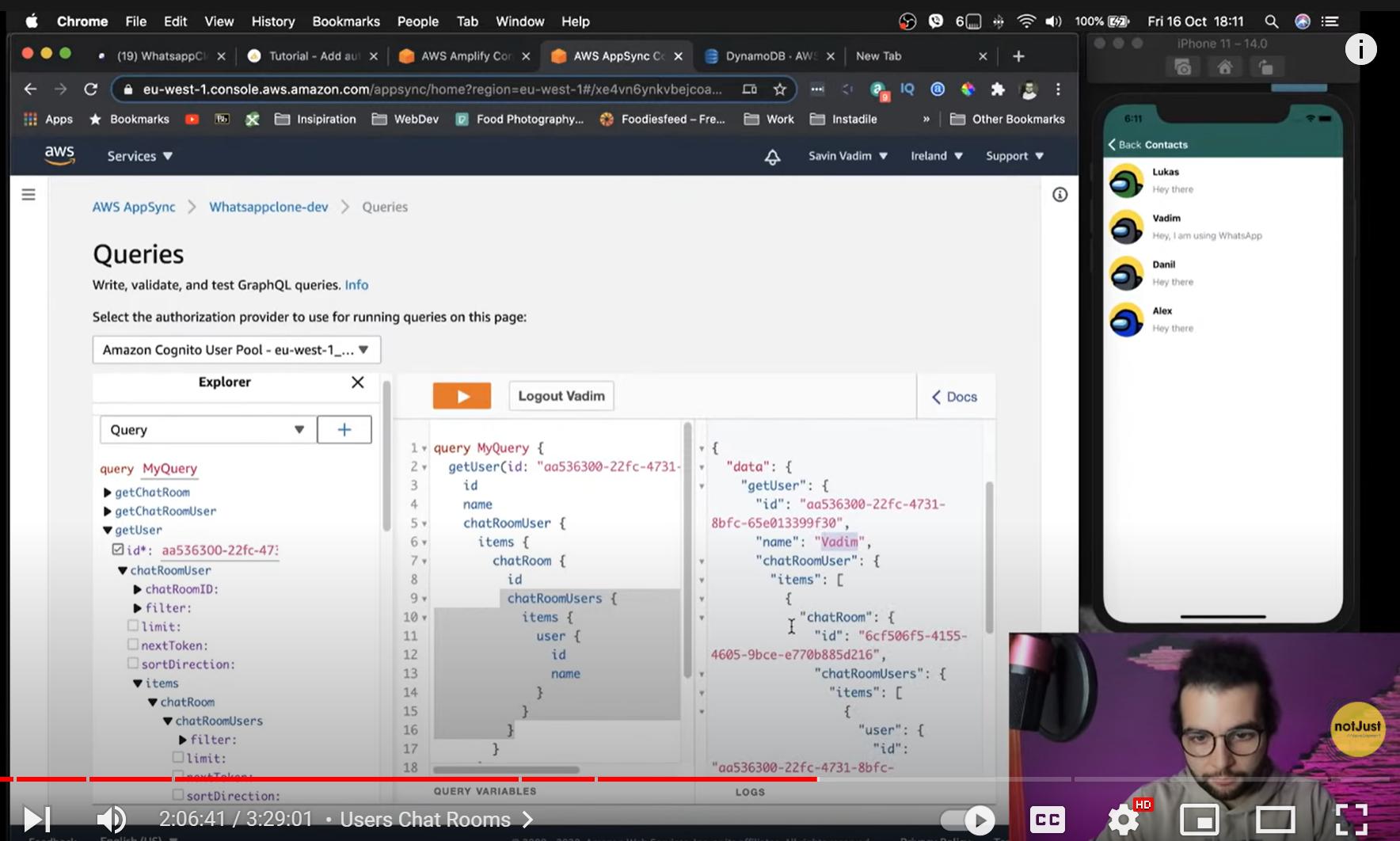Take a screenshot in the iPhone simulator toolbar
1400x841 pixels.
[x=1183, y=67]
